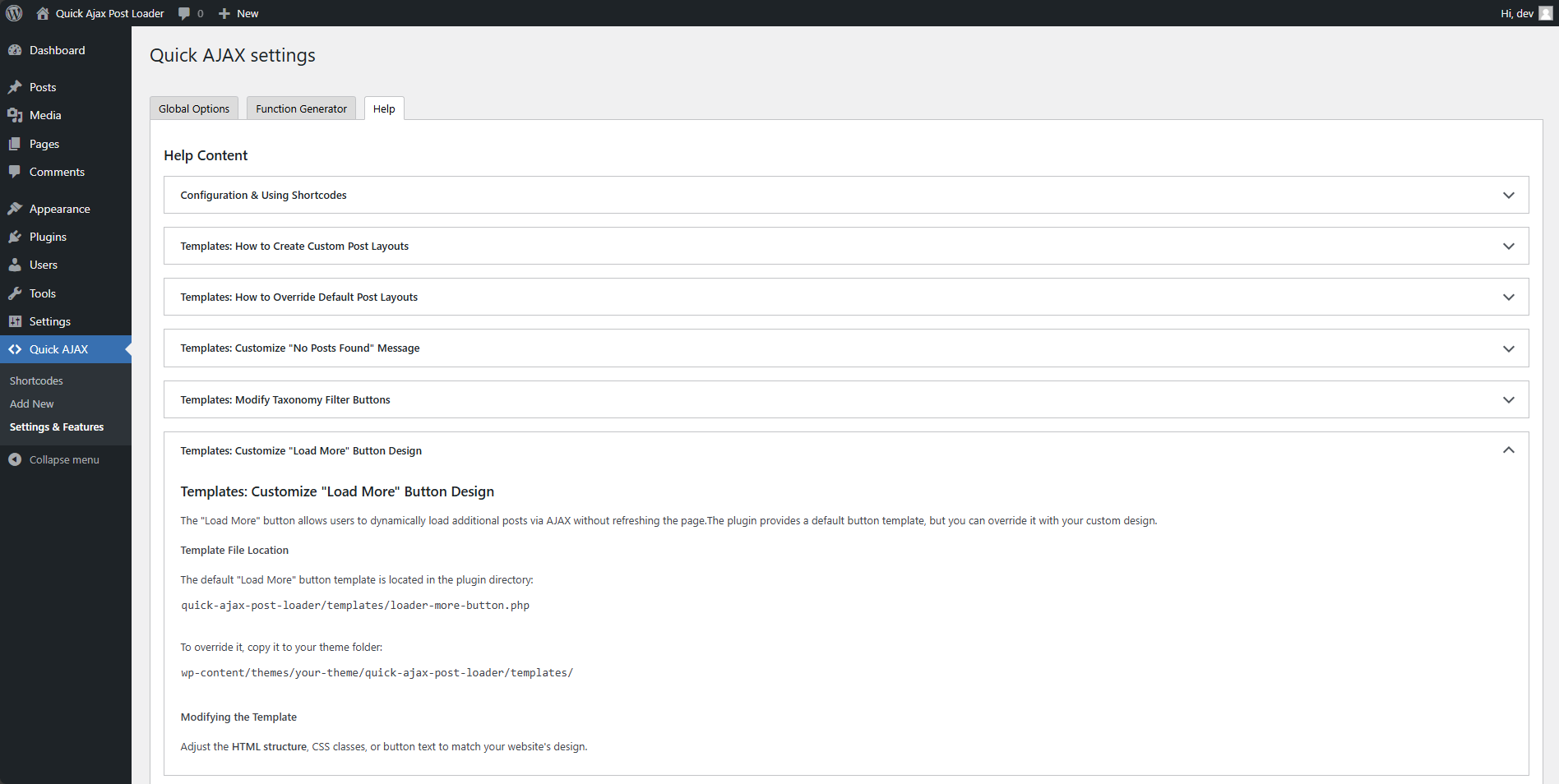Collapse Load More Button Design chevron

click(1509, 450)
